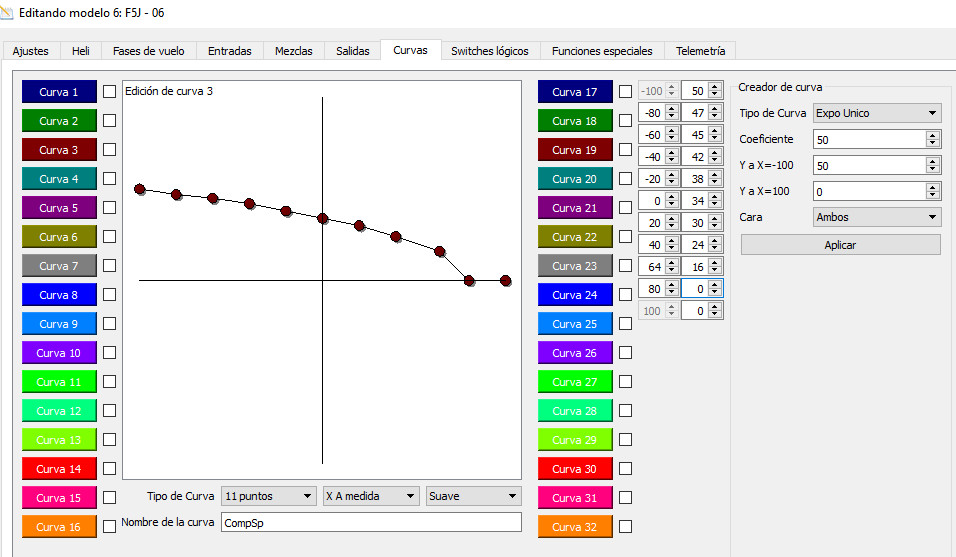This screenshot has height=557, width=956.
Task: Switch to the Mezclas tab
Action: point(293,51)
